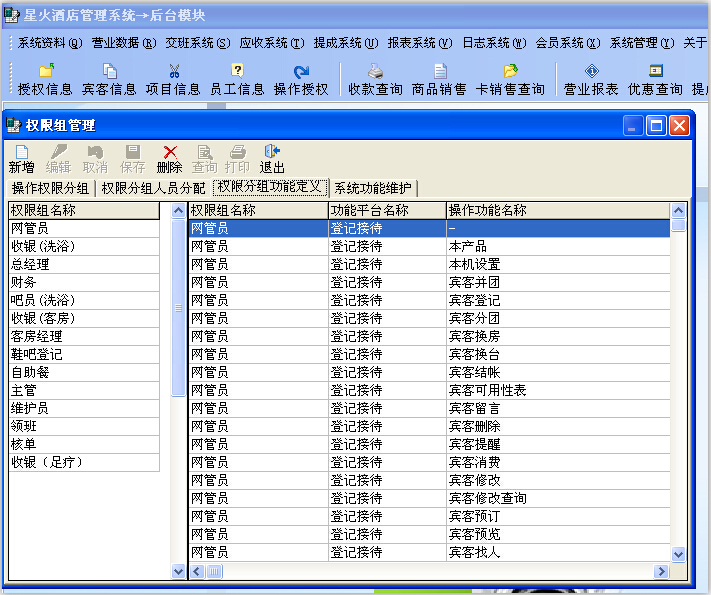The image size is (711, 595).
Task: Switch to 操作权限分组 tab
Action: click(50, 188)
